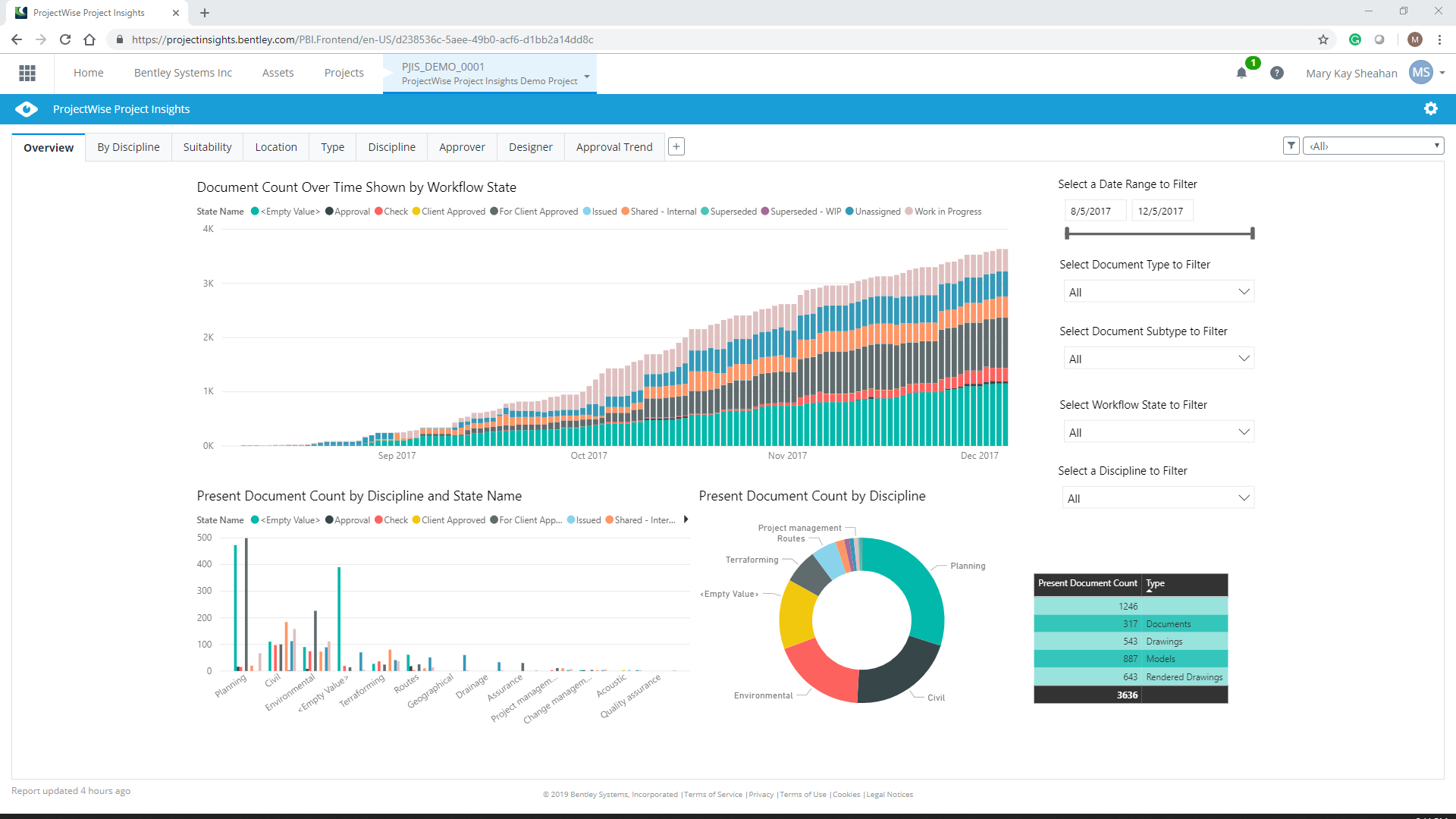Toggle Client Approved in top legend
This screenshot has width=1456, height=819.
449,212
